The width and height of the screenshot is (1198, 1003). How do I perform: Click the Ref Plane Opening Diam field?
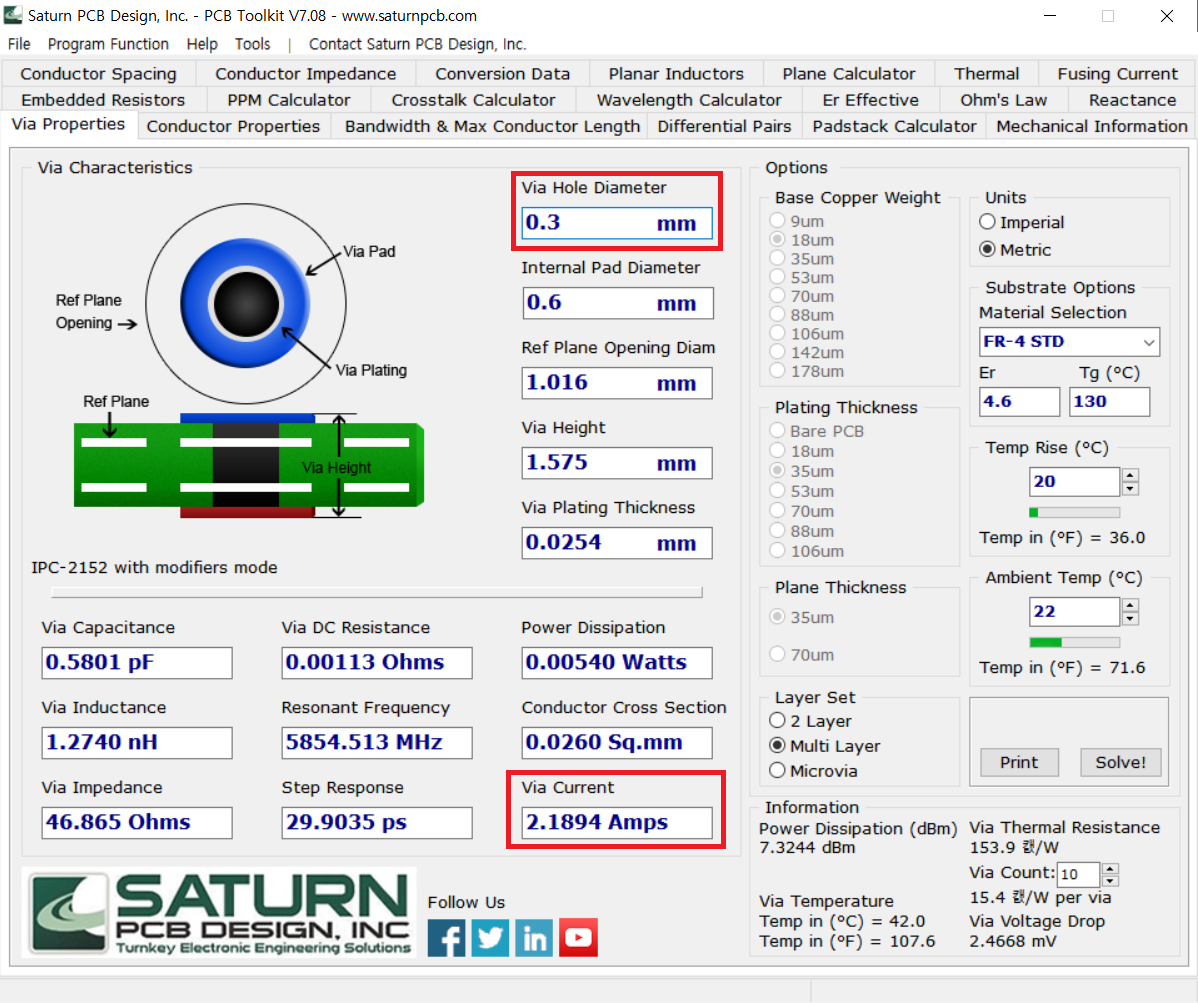point(617,383)
